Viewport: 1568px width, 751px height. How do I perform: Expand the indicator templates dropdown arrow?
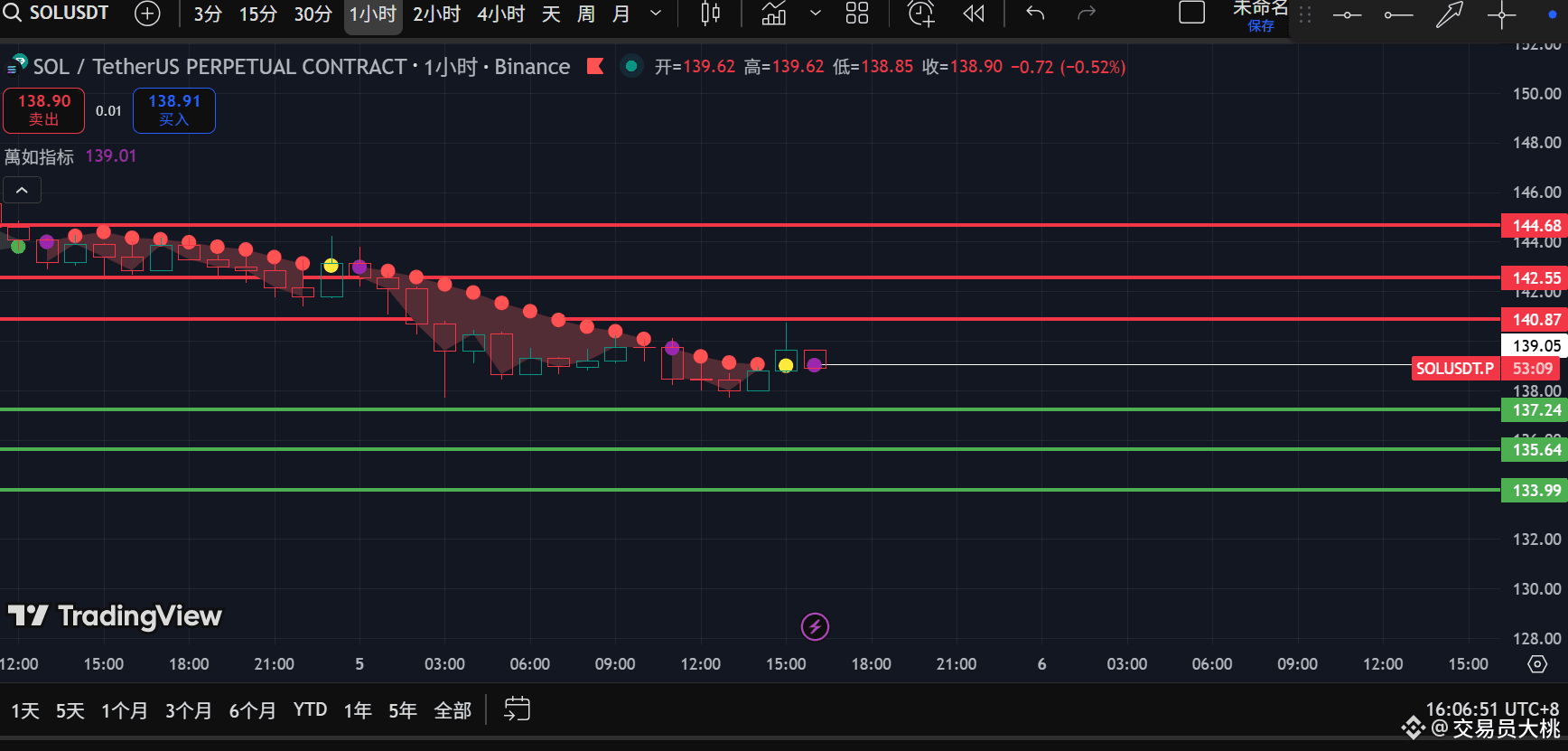(x=816, y=14)
